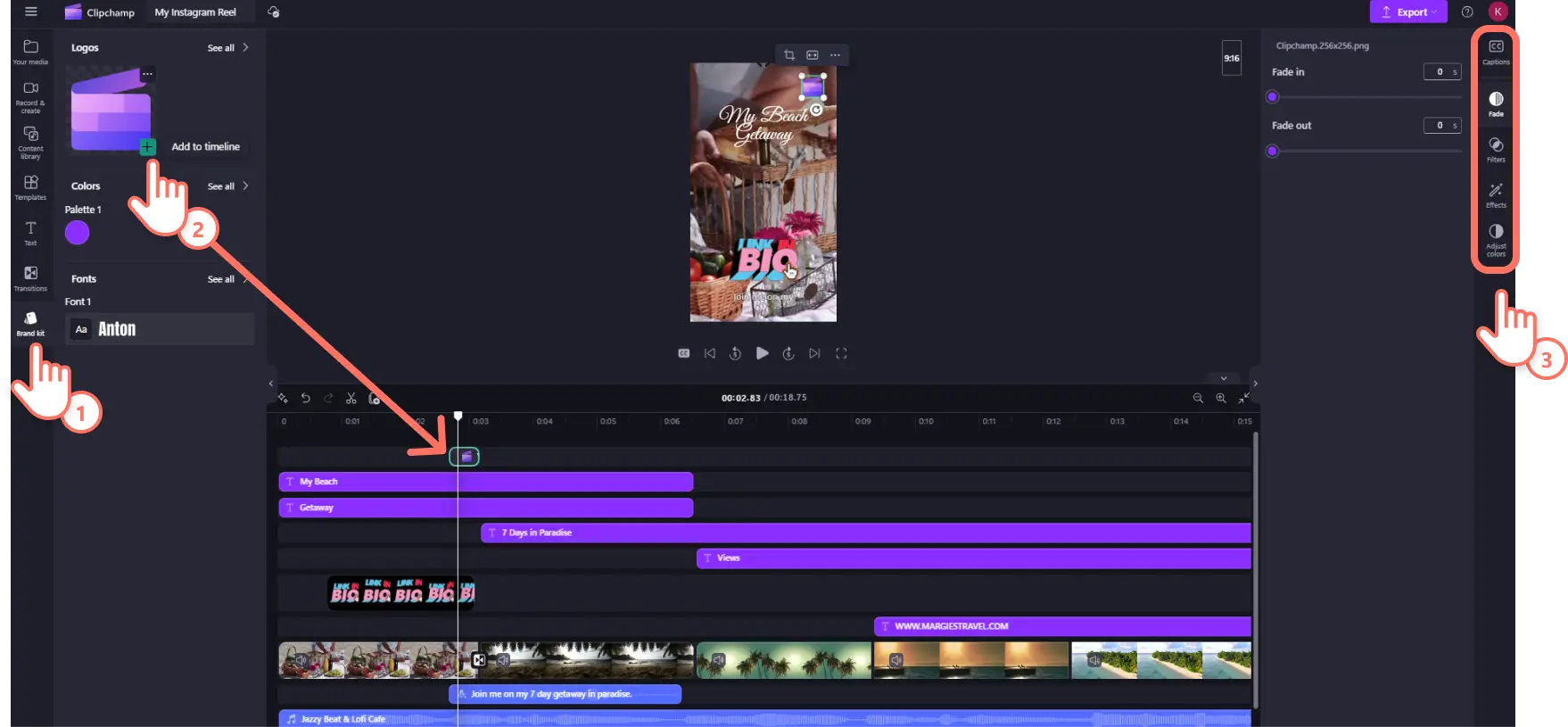Select the Views text clip
The image size is (1568, 727).
pyautogui.click(x=974, y=558)
